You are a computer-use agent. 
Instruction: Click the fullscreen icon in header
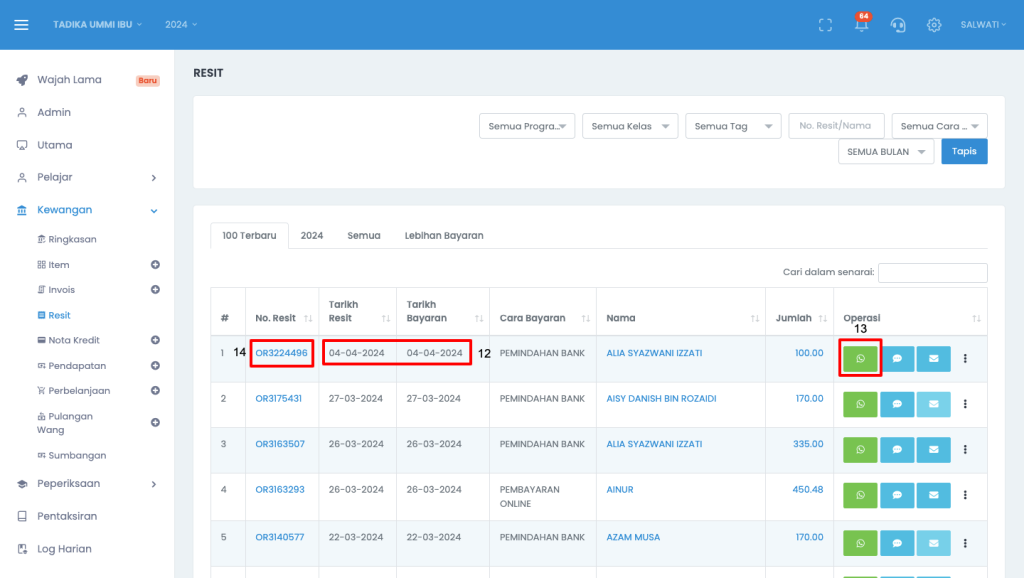tap(825, 25)
